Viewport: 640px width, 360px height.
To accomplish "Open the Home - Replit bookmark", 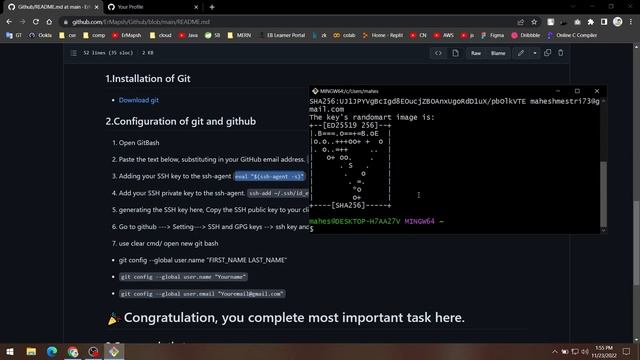I will [x=382, y=36].
